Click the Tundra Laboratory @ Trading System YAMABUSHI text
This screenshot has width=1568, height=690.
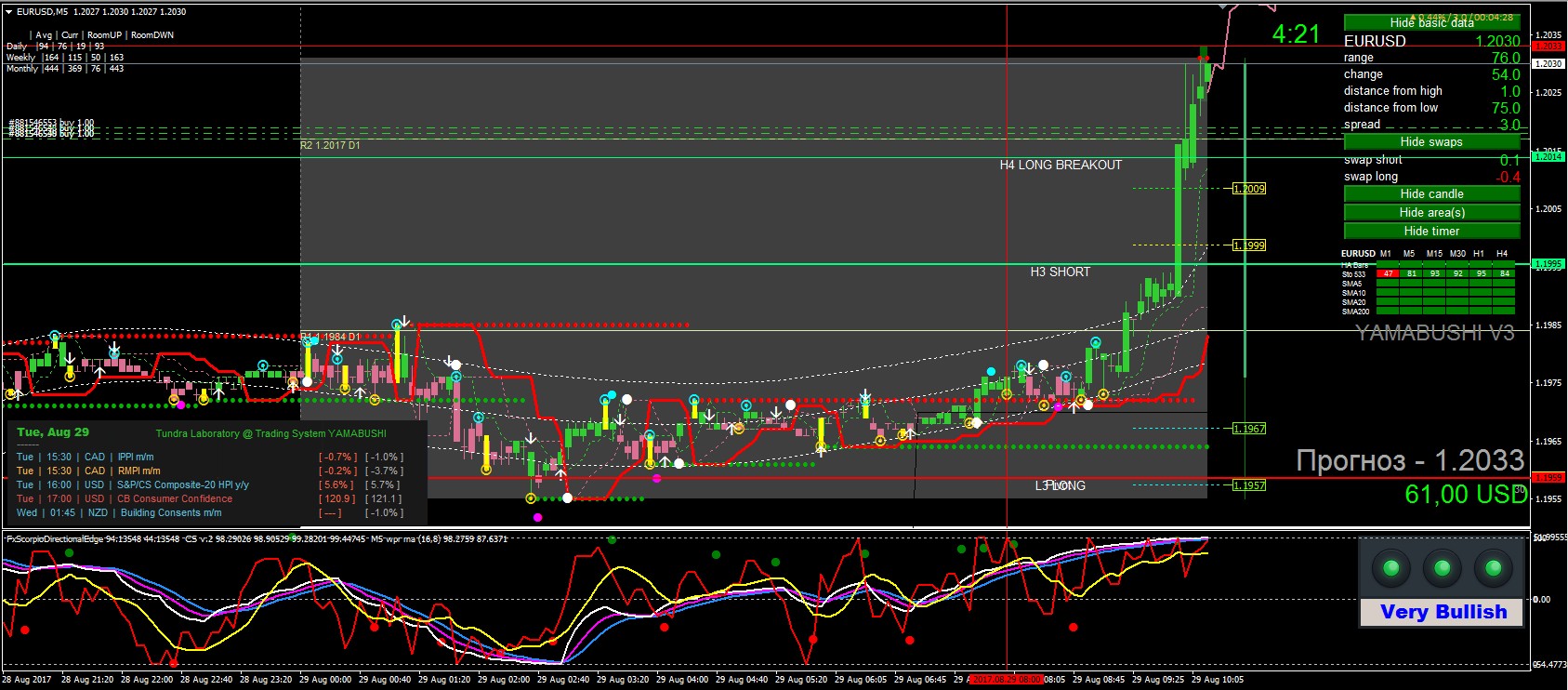270,433
